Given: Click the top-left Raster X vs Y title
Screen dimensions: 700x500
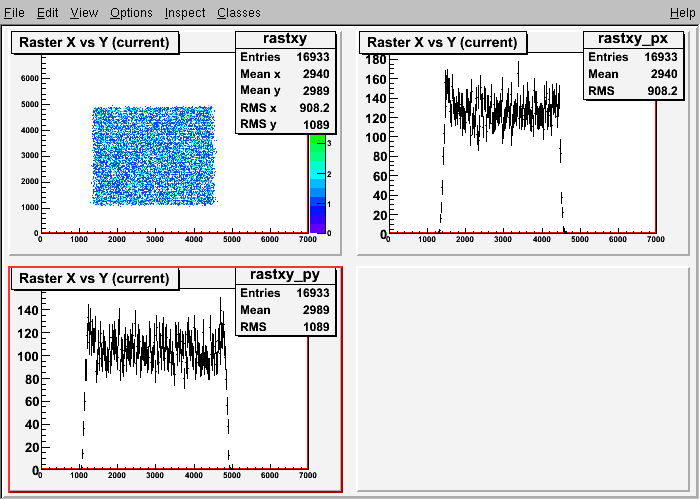Looking at the screenshot, I should [95, 42].
